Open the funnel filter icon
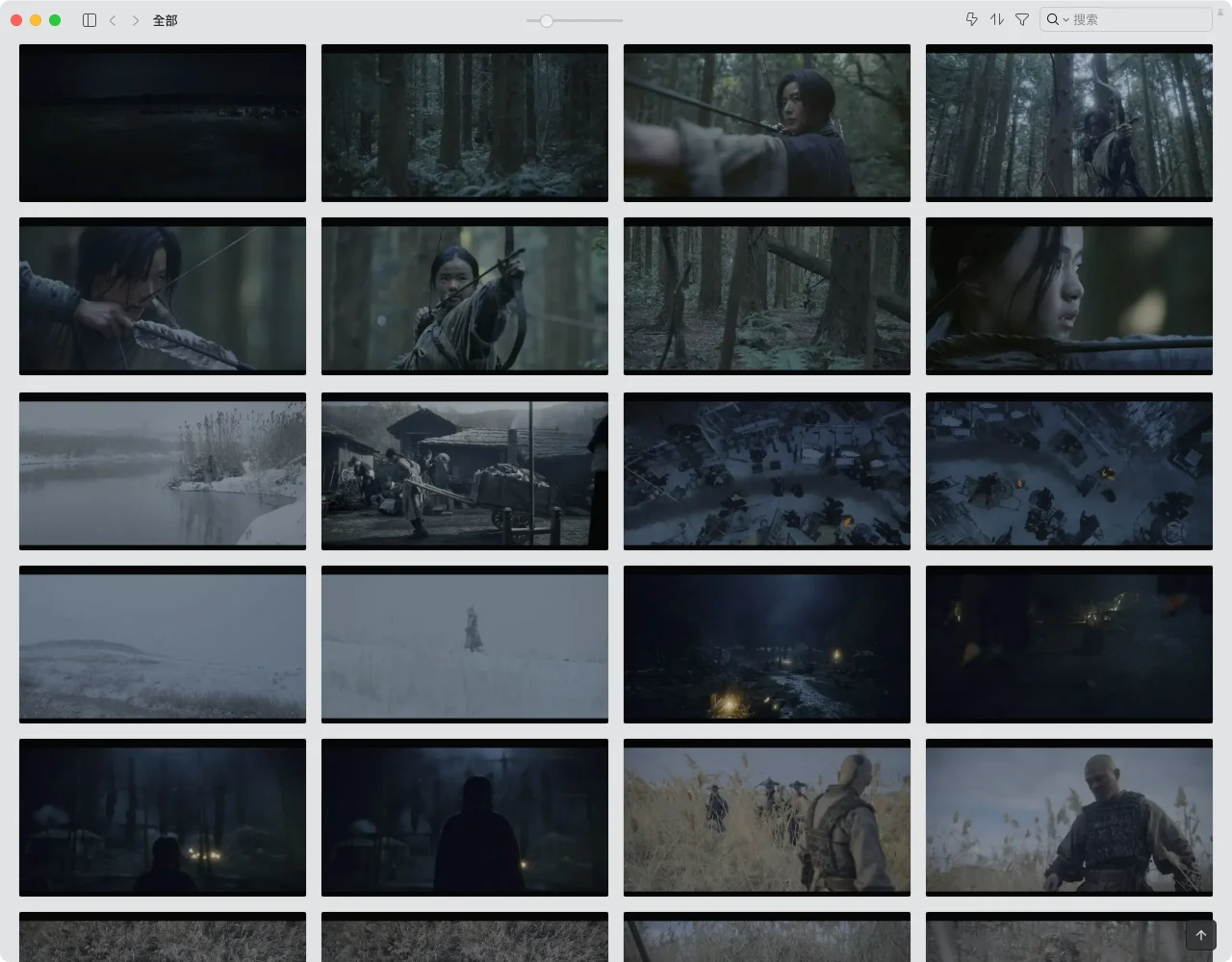The image size is (1232, 962). click(1022, 19)
